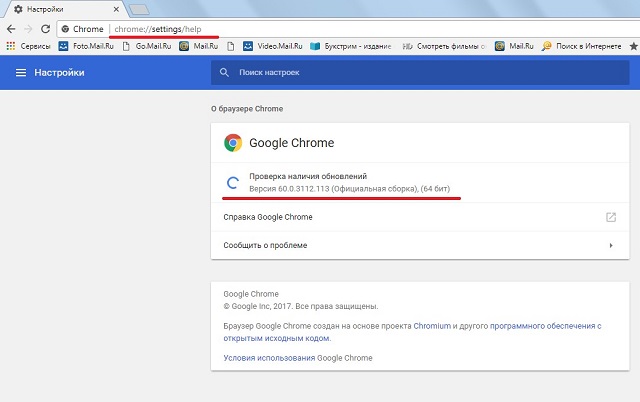Click the Google Chrome title text

(291, 143)
